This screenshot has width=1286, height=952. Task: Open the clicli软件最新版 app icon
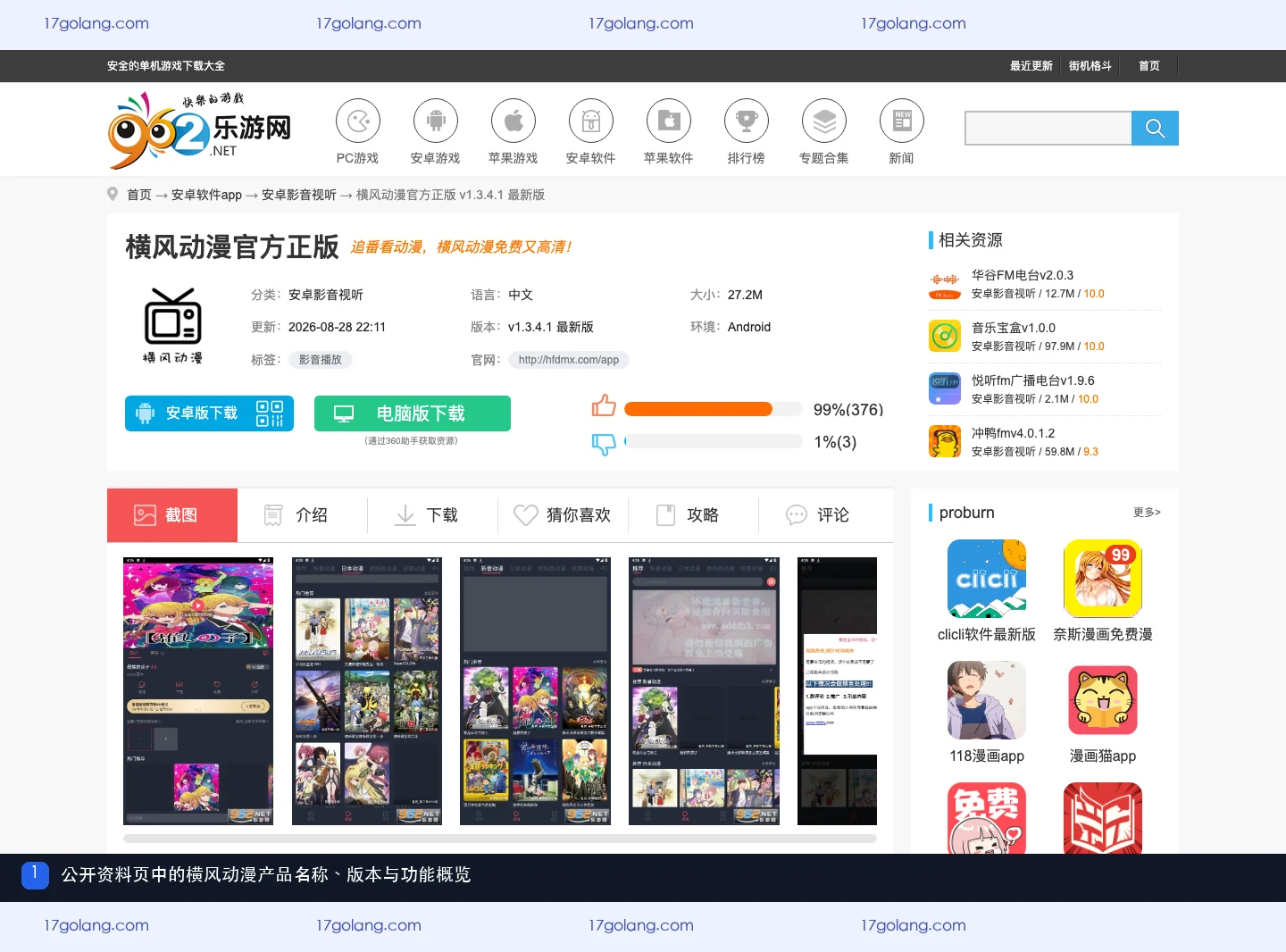click(987, 579)
